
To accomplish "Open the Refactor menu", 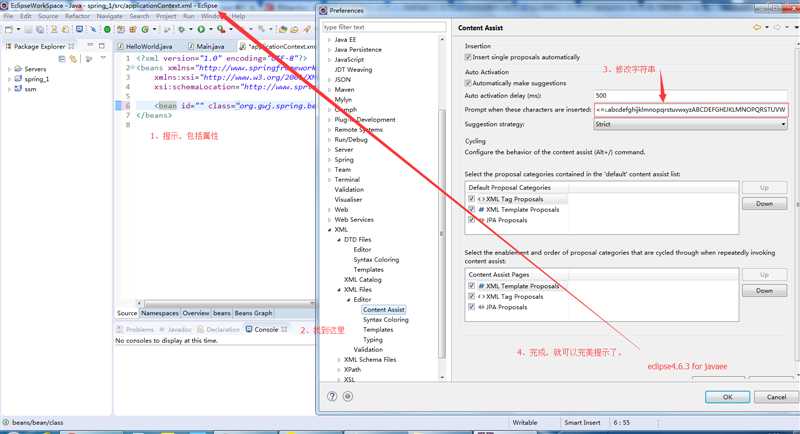I will click(77, 16).
